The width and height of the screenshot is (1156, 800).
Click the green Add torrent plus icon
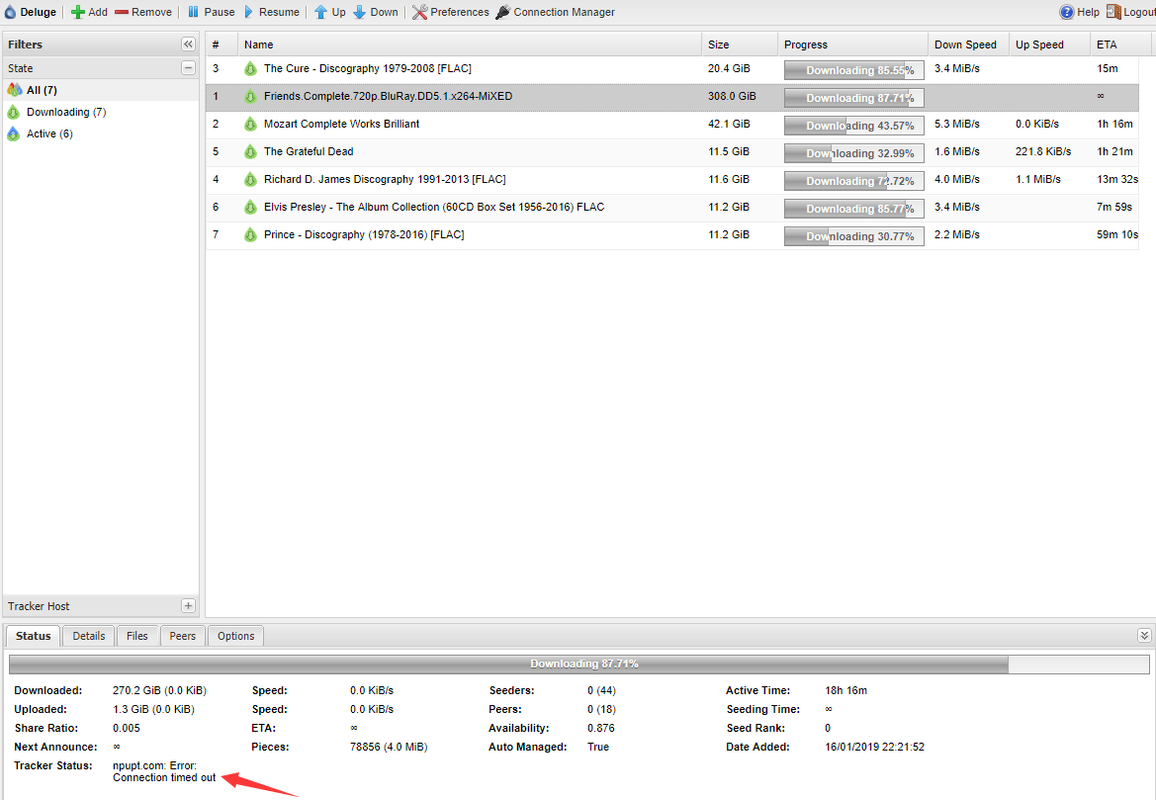coord(77,12)
